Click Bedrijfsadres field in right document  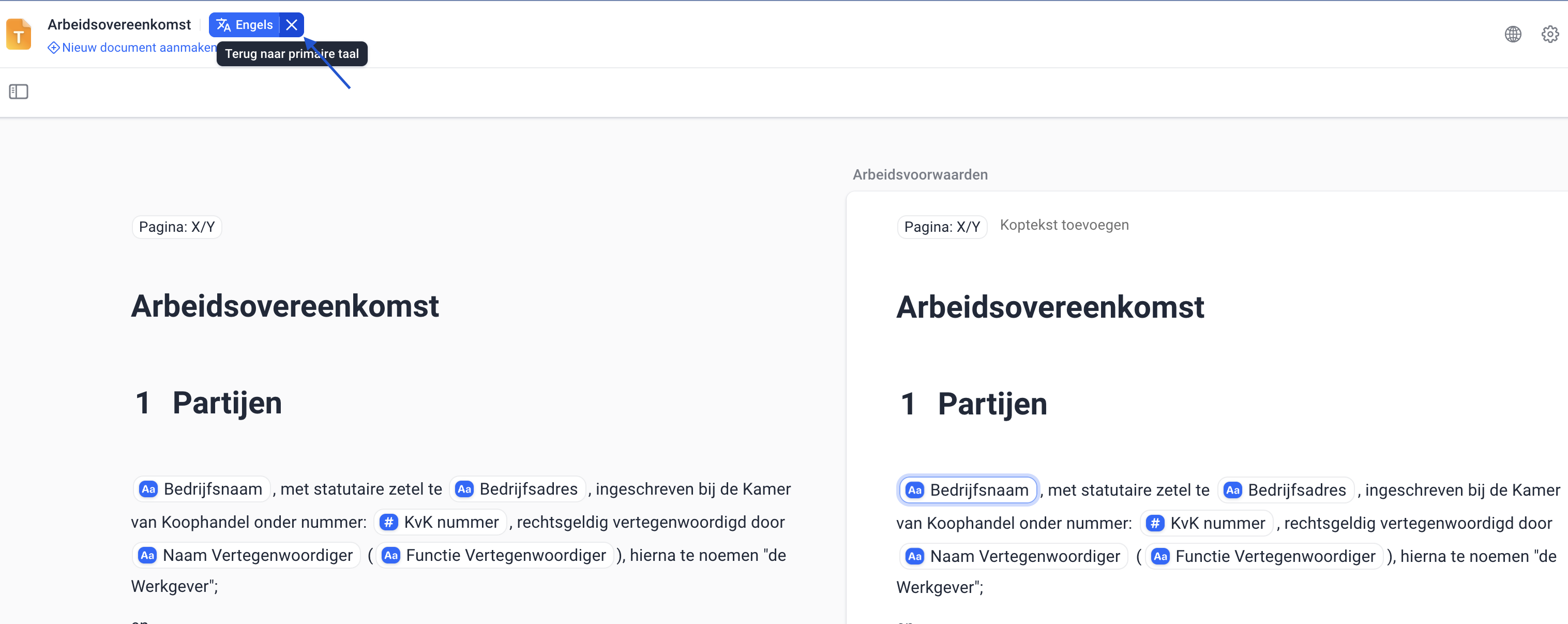pyautogui.click(x=1286, y=490)
